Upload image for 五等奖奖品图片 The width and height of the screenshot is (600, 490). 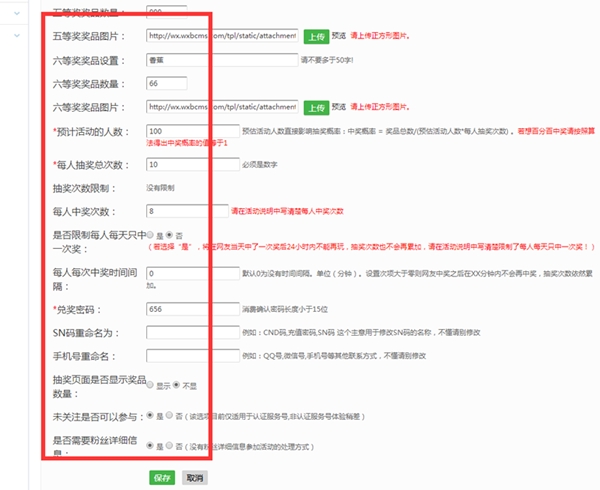coord(316,37)
